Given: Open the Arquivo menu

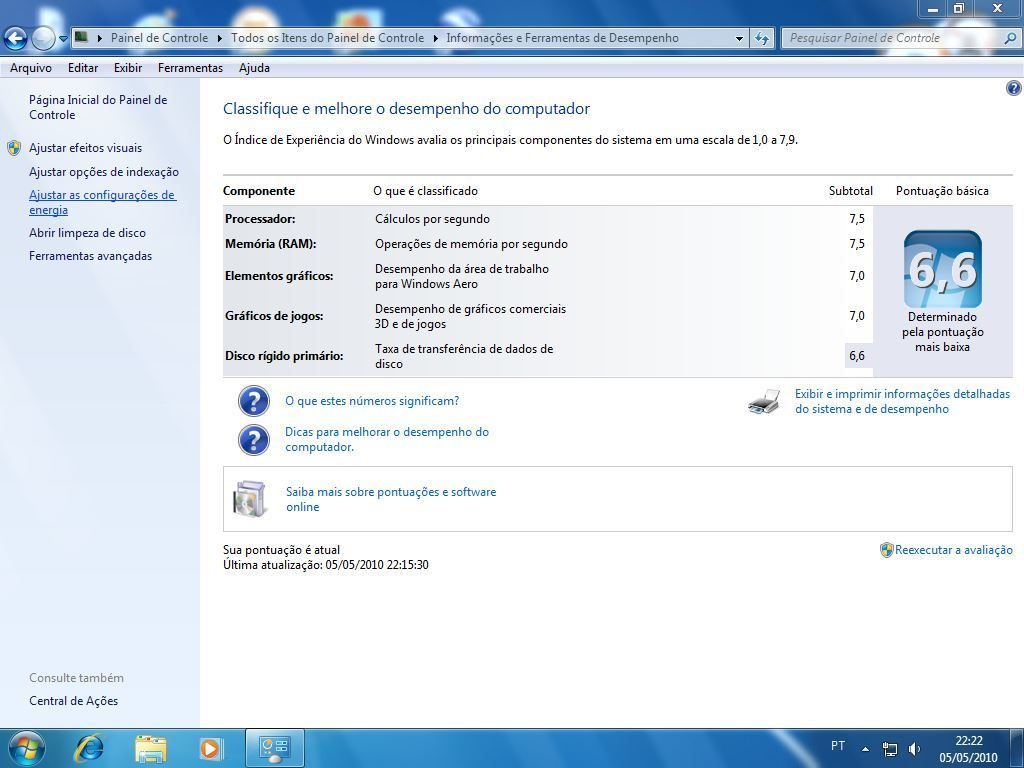Looking at the screenshot, I should [31, 68].
